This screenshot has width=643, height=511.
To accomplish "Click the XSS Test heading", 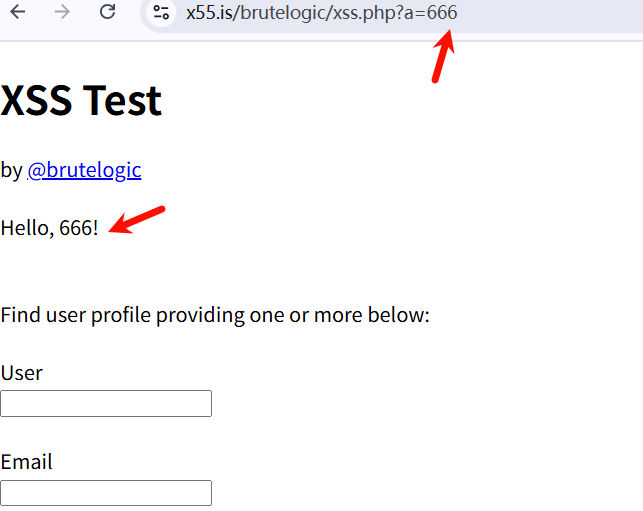I will [x=81, y=100].
